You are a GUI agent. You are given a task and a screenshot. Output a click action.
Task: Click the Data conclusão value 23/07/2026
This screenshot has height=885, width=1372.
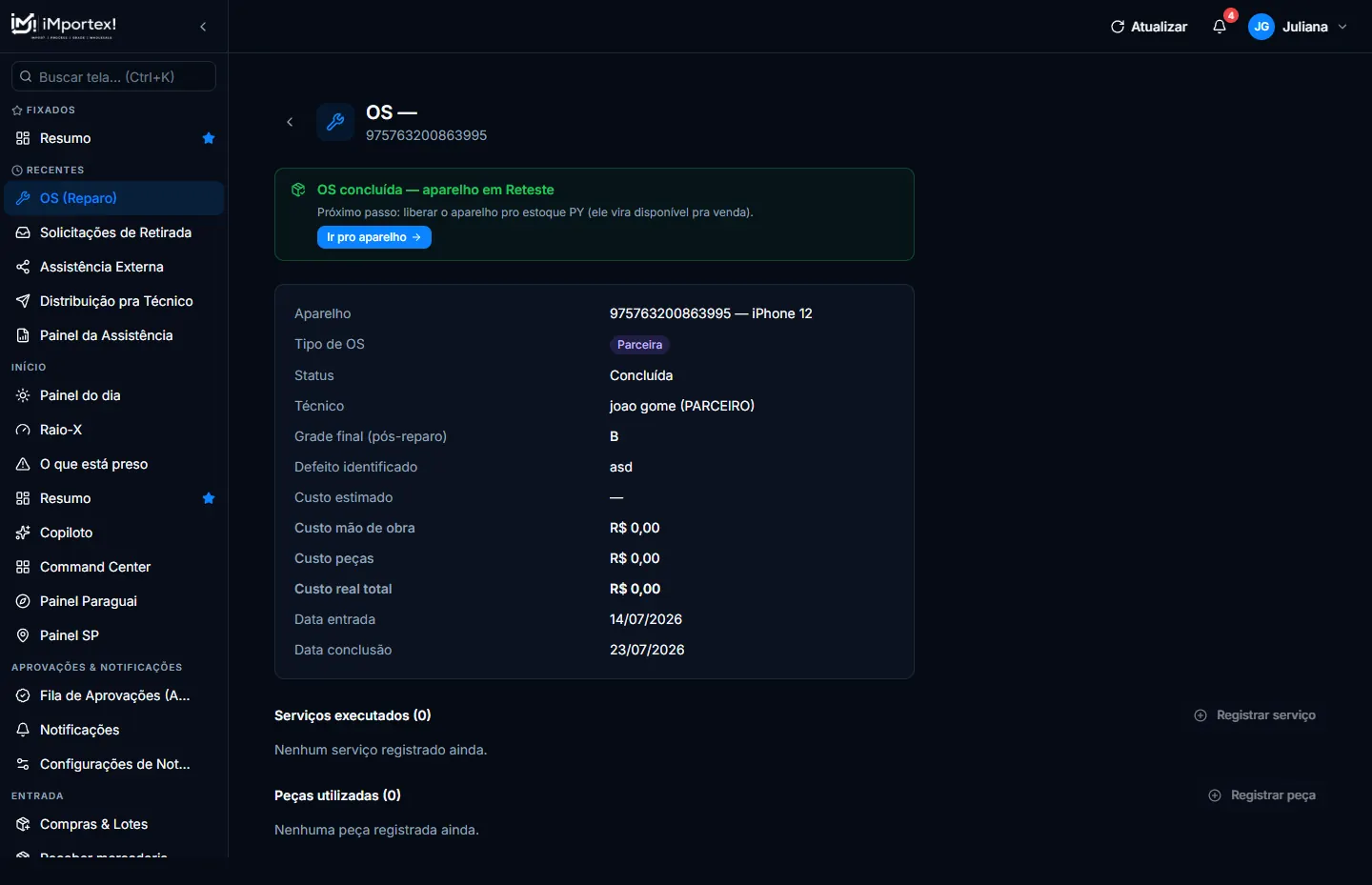647,650
